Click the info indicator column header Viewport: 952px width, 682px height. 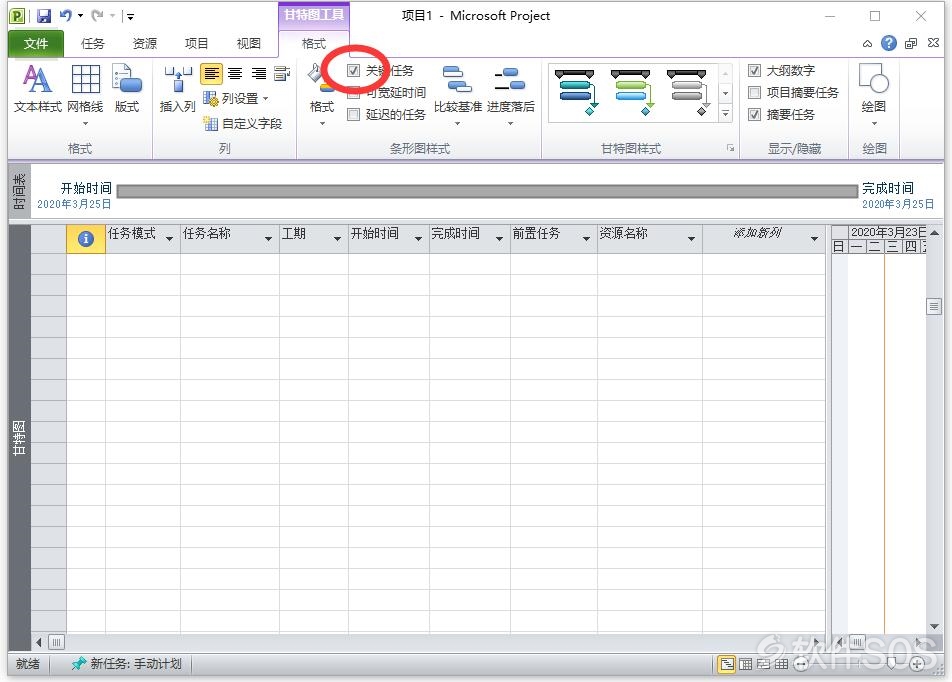[86, 239]
